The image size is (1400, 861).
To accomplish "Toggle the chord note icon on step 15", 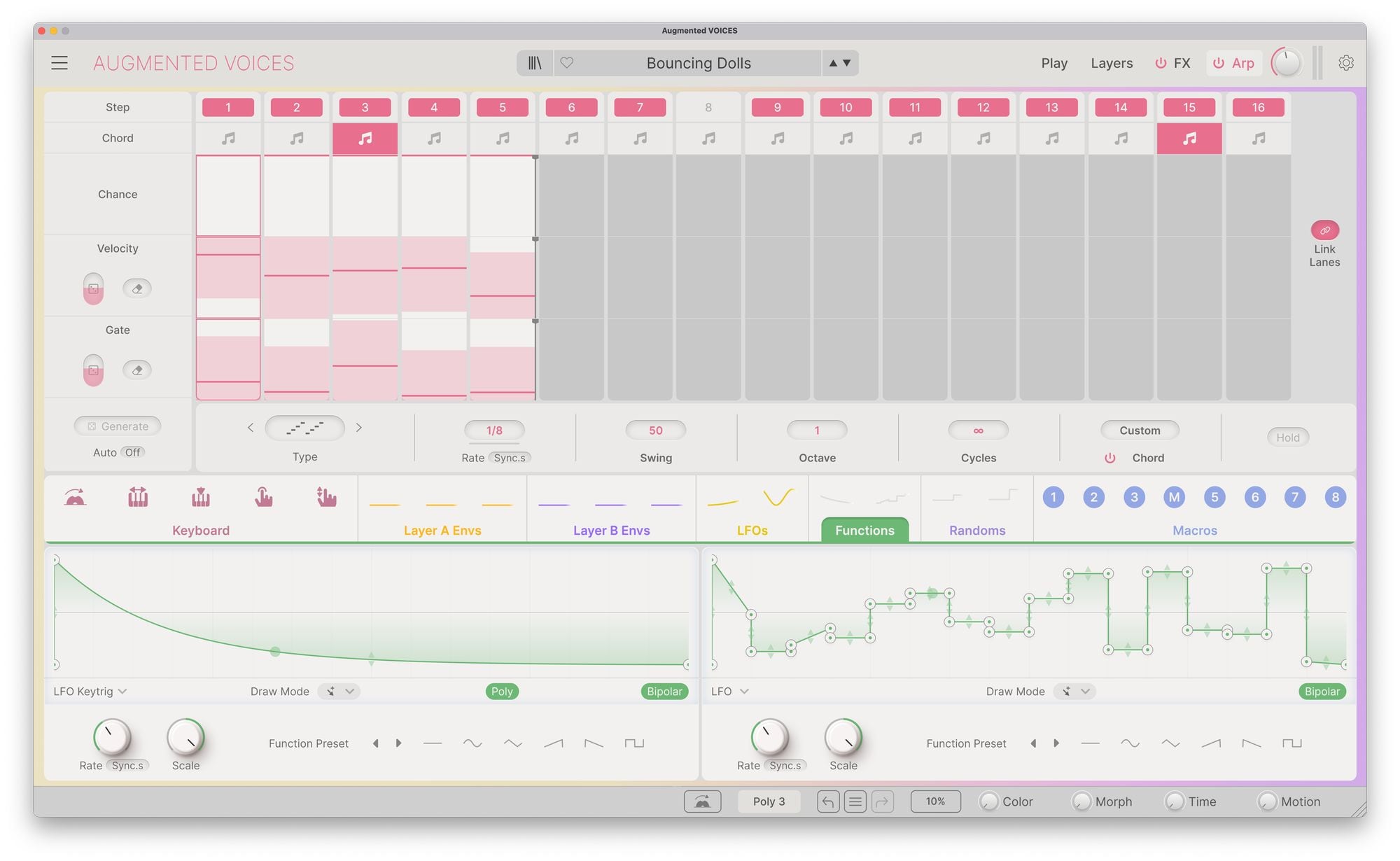I will (1189, 139).
